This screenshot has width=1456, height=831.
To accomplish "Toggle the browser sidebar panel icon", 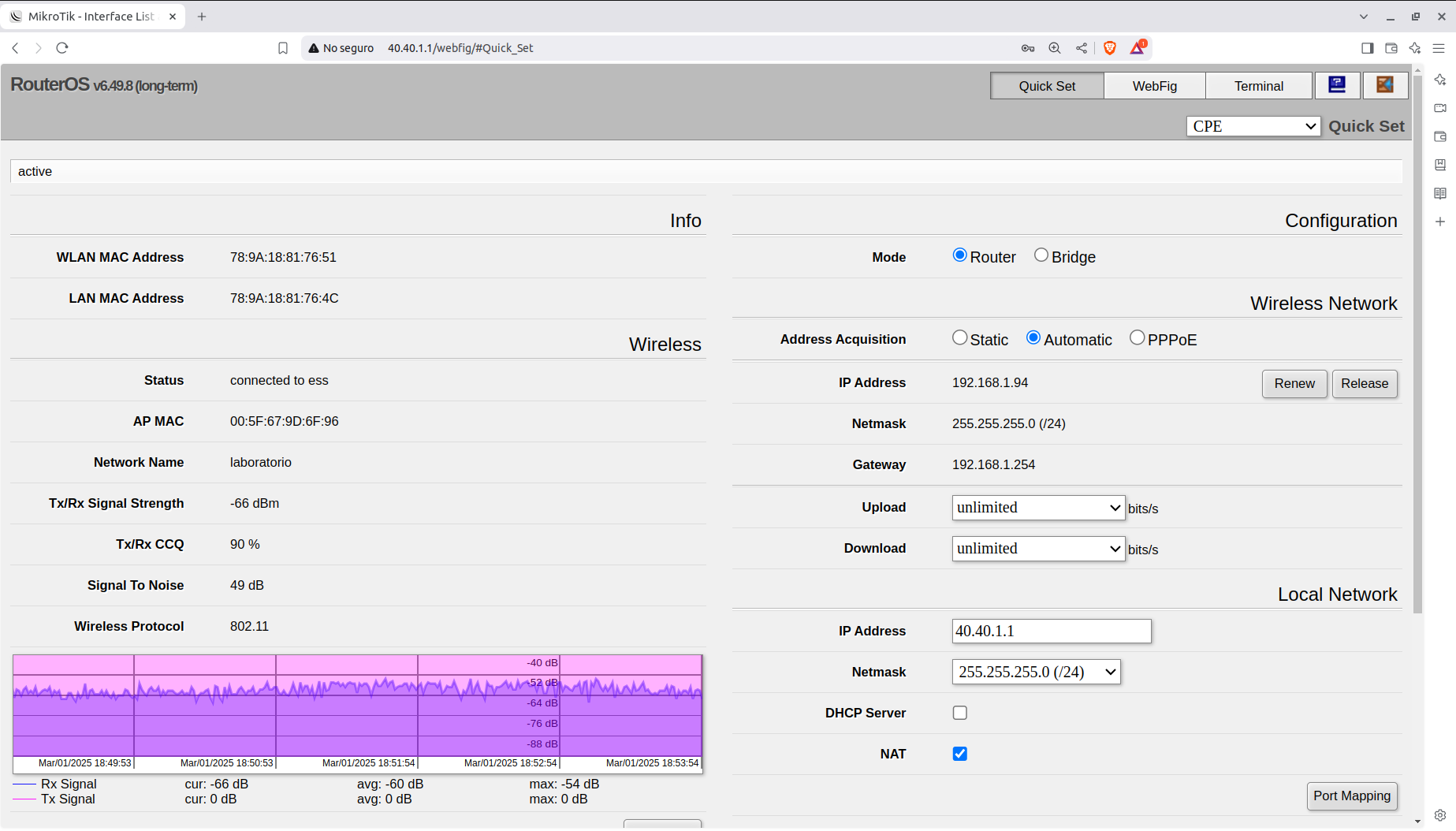I will tap(1368, 48).
